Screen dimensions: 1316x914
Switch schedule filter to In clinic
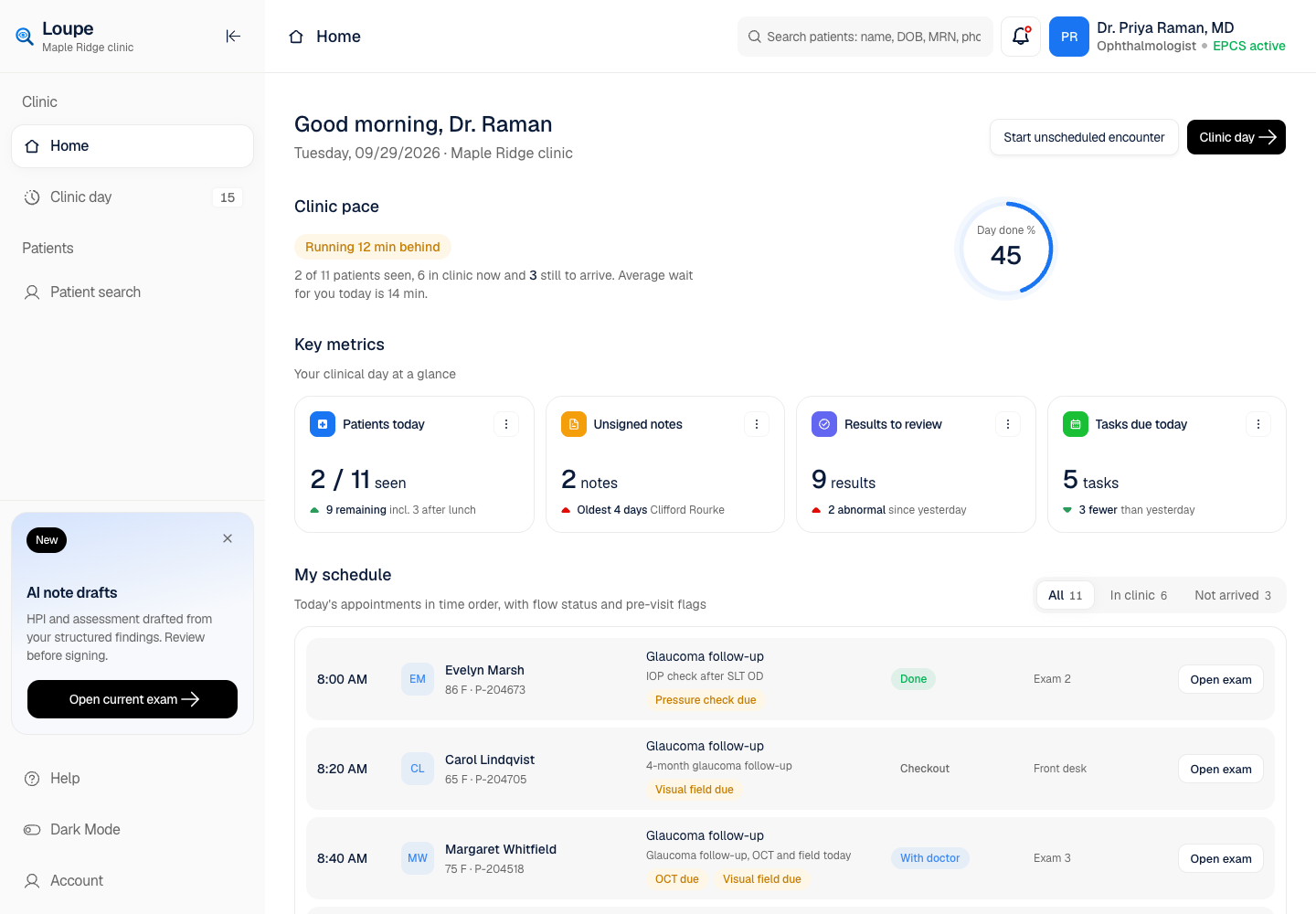(1139, 595)
